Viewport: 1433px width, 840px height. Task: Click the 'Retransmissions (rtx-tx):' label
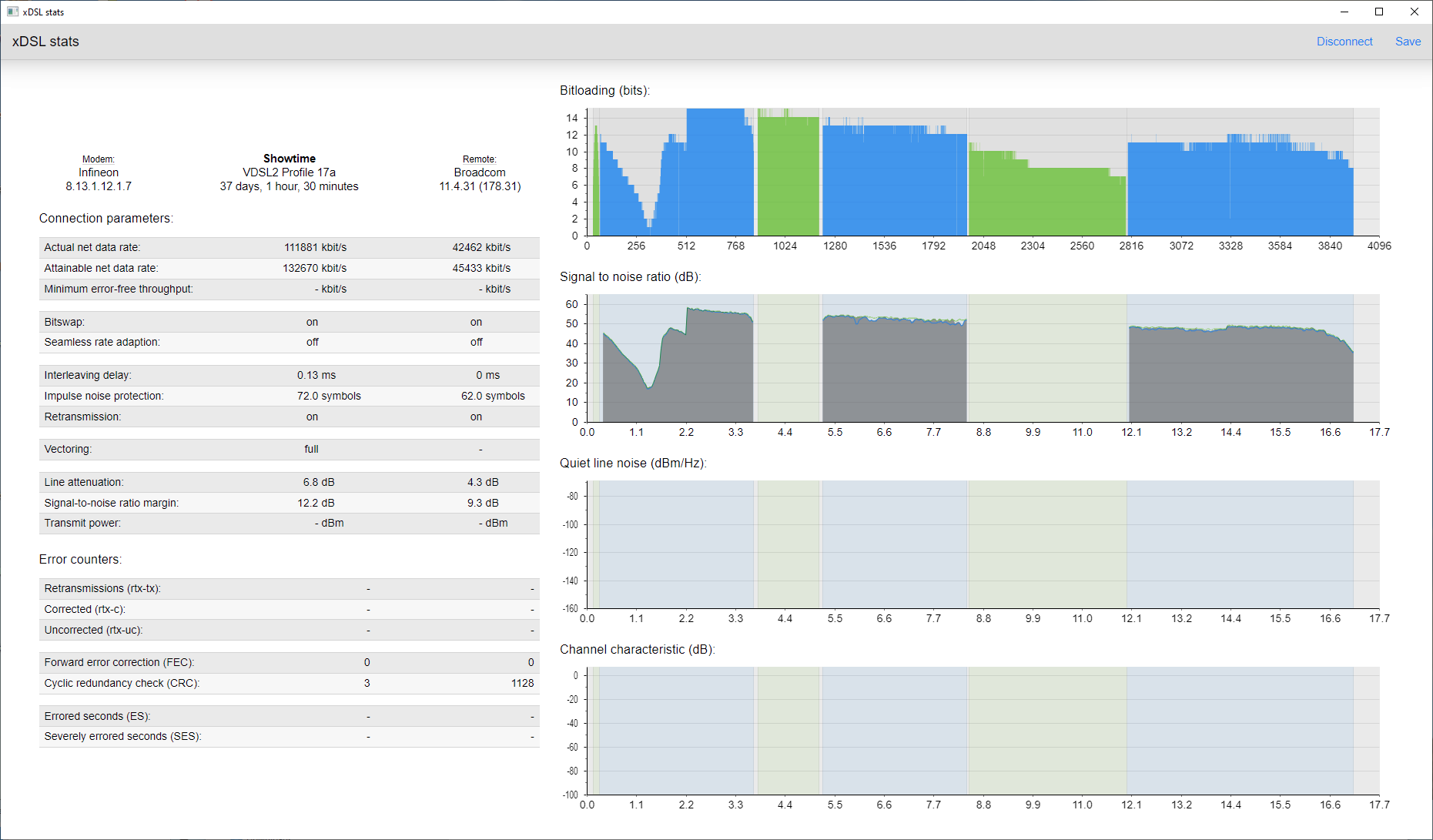pos(102,588)
